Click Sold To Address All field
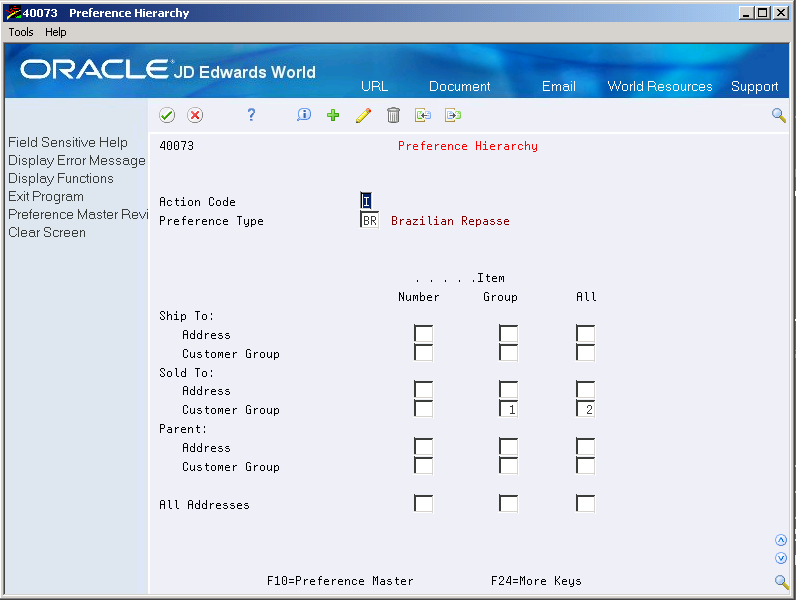 585,390
